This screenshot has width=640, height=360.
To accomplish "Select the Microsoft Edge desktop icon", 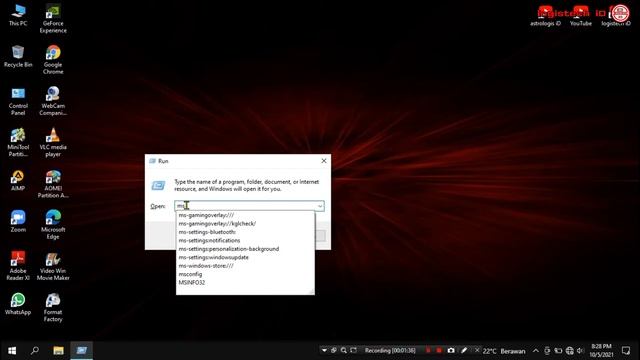I will 53,225.
